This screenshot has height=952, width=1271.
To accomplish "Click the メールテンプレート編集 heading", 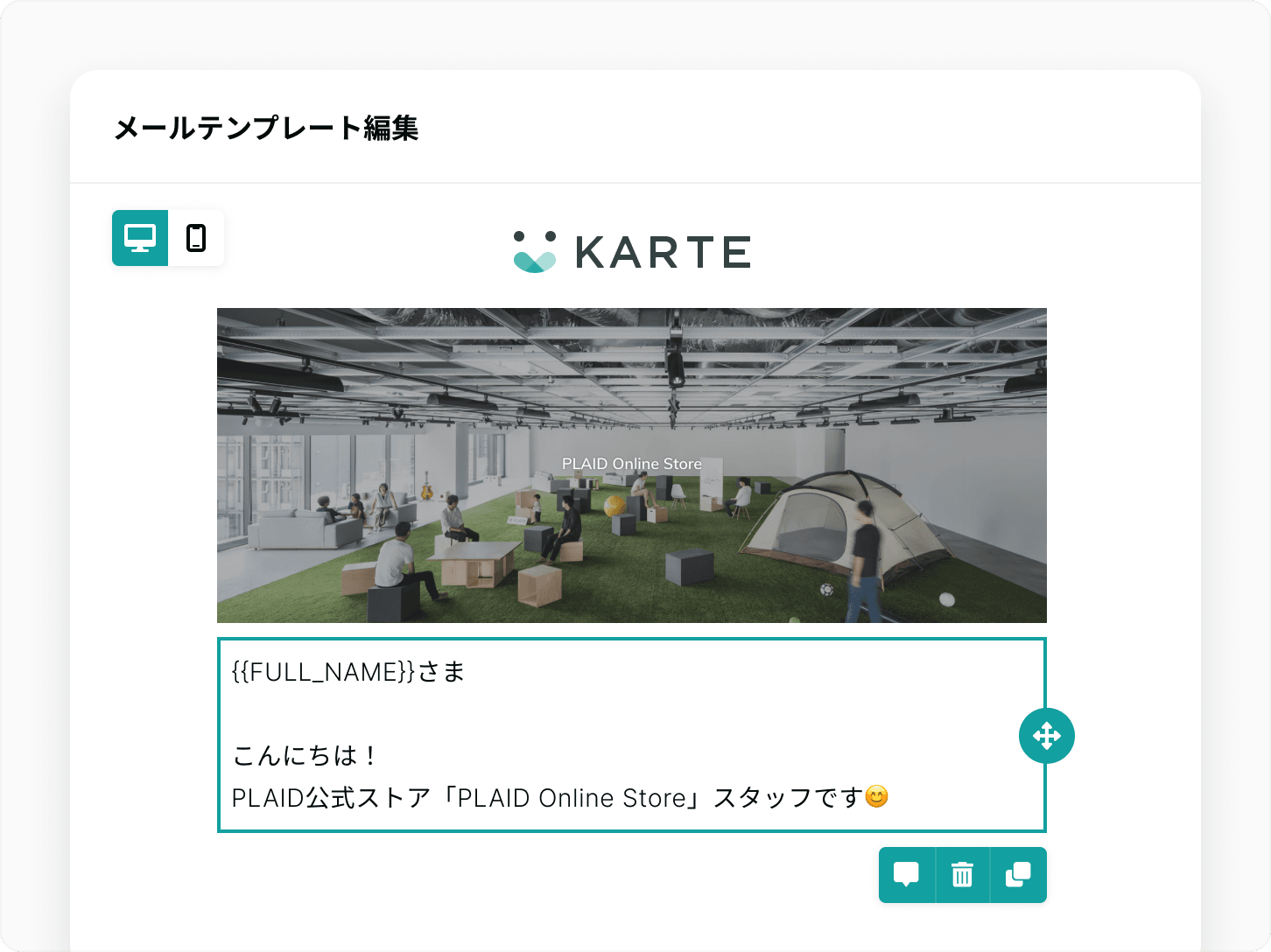I will point(266,128).
